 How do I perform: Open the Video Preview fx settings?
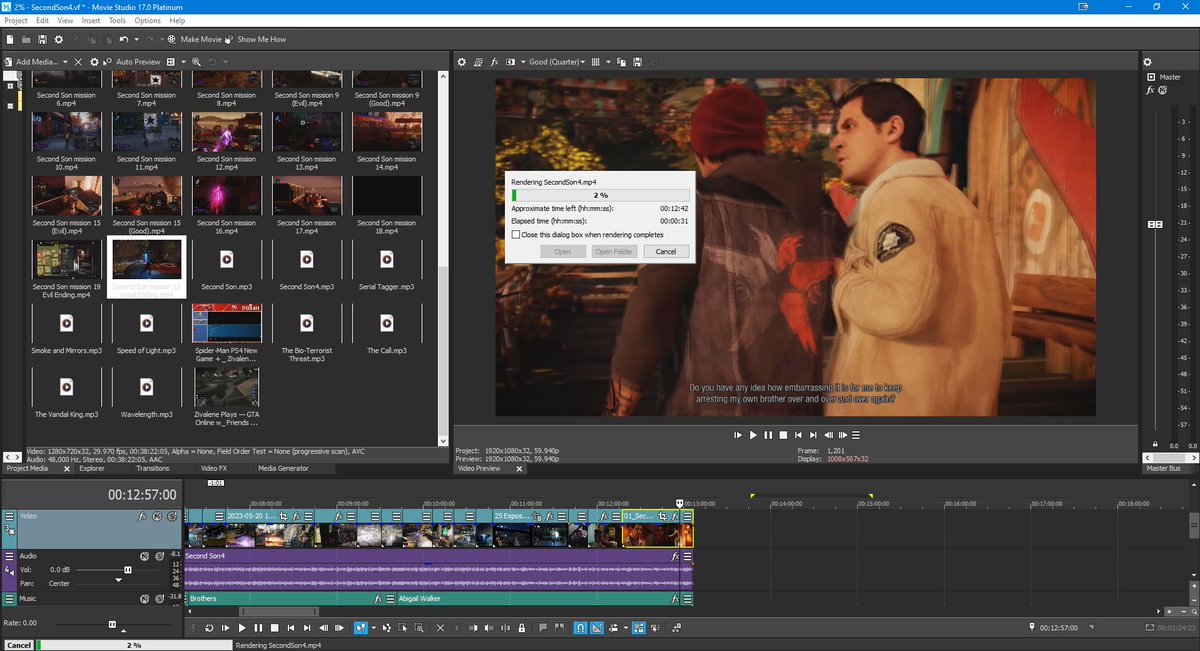495,62
